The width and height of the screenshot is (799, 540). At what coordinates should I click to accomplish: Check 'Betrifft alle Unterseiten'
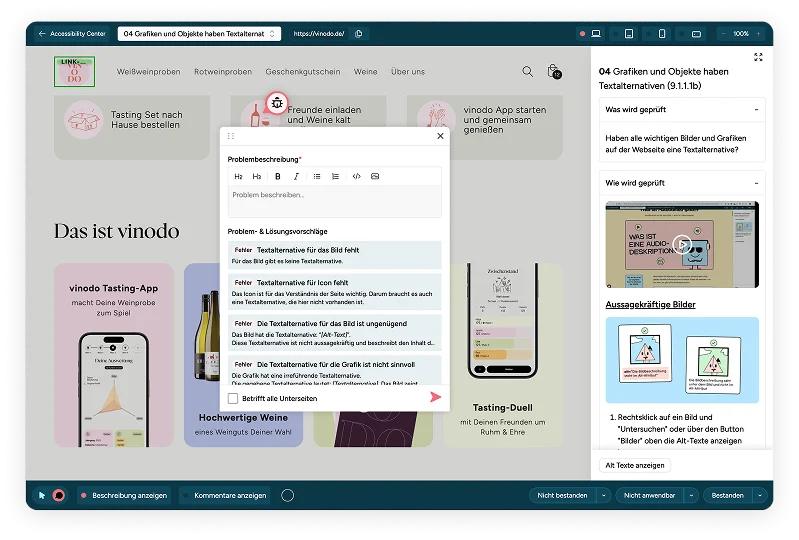[x=233, y=398]
